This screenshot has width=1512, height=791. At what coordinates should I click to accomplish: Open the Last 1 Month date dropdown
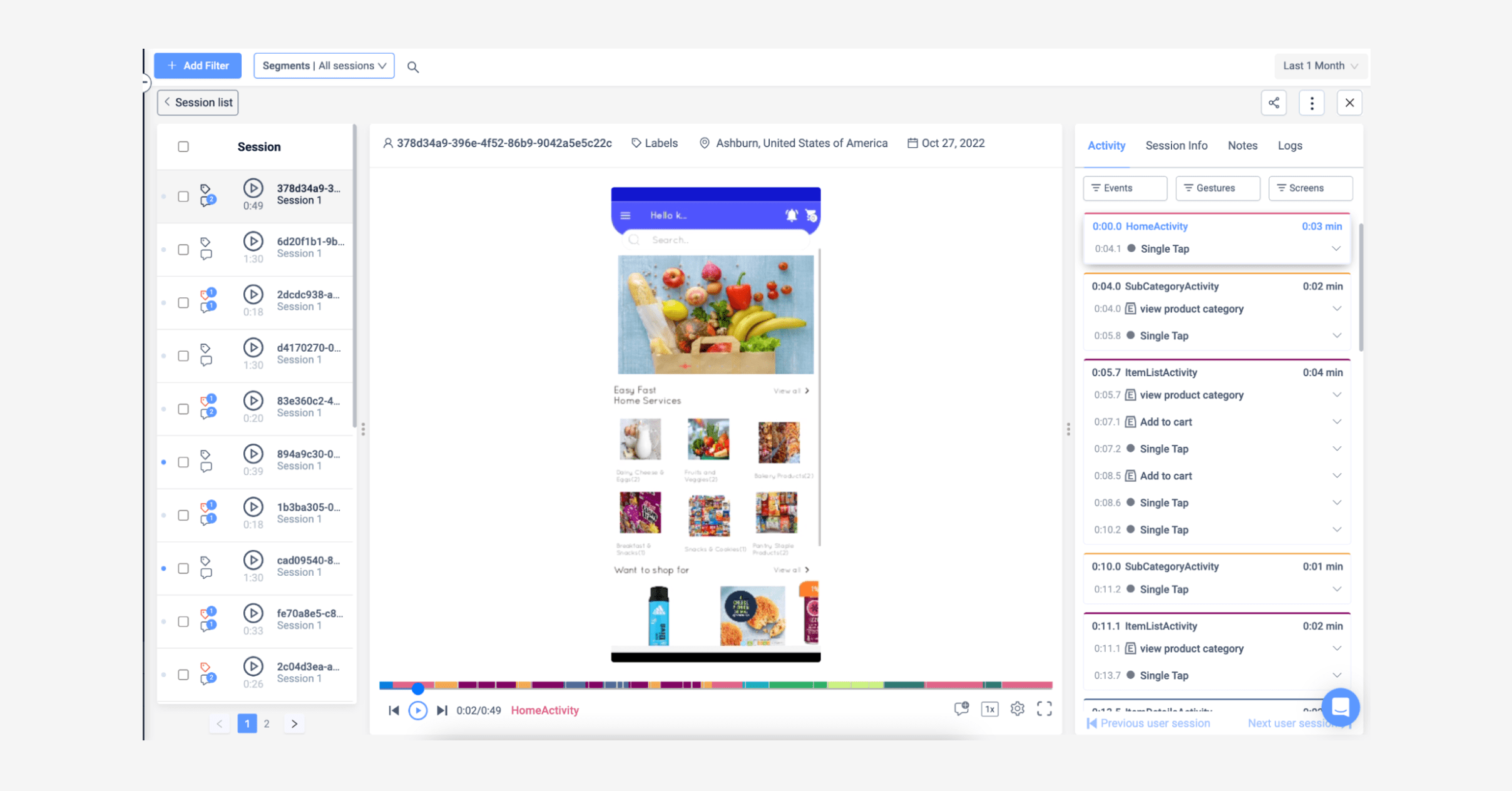pyautogui.click(x=1320, y=66)
